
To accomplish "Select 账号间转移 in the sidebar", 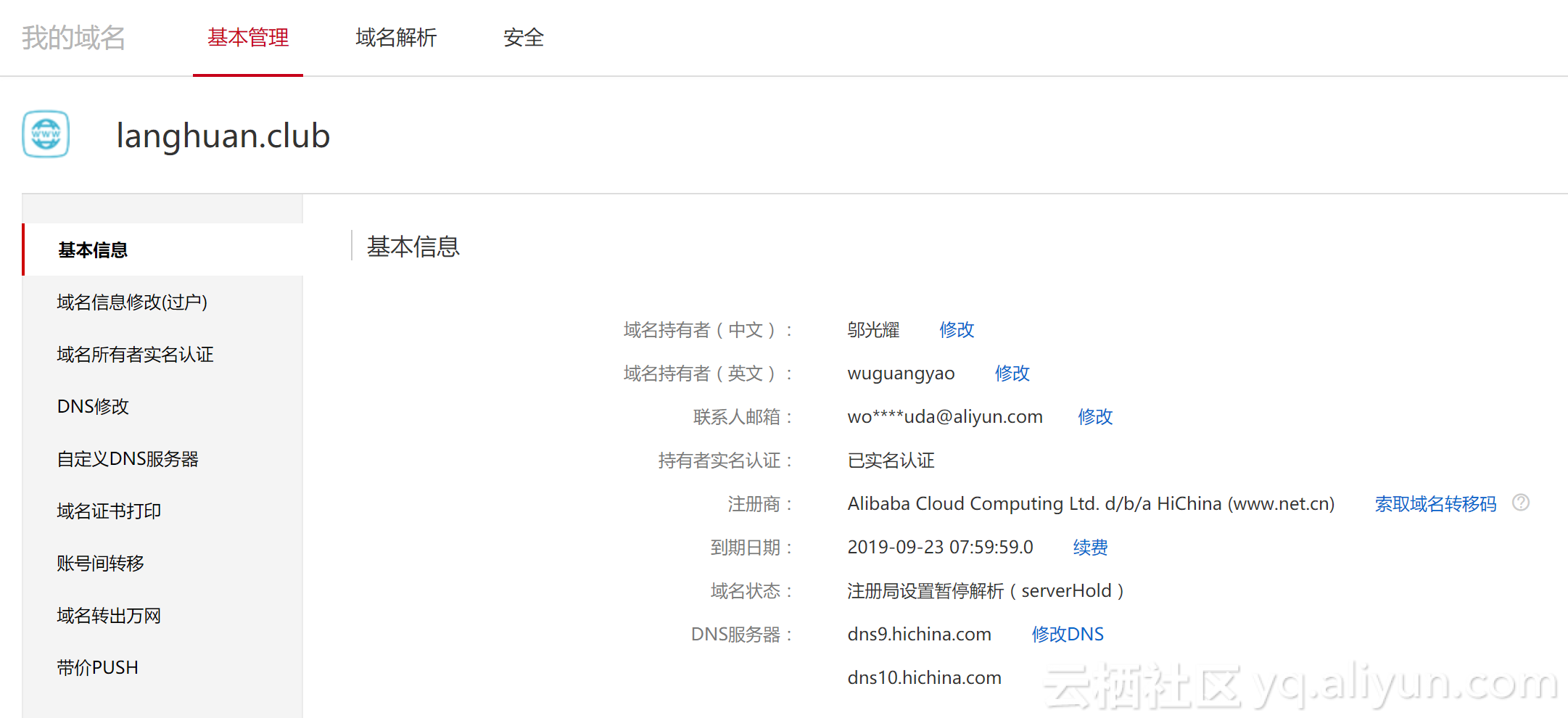I will (100, 564).
